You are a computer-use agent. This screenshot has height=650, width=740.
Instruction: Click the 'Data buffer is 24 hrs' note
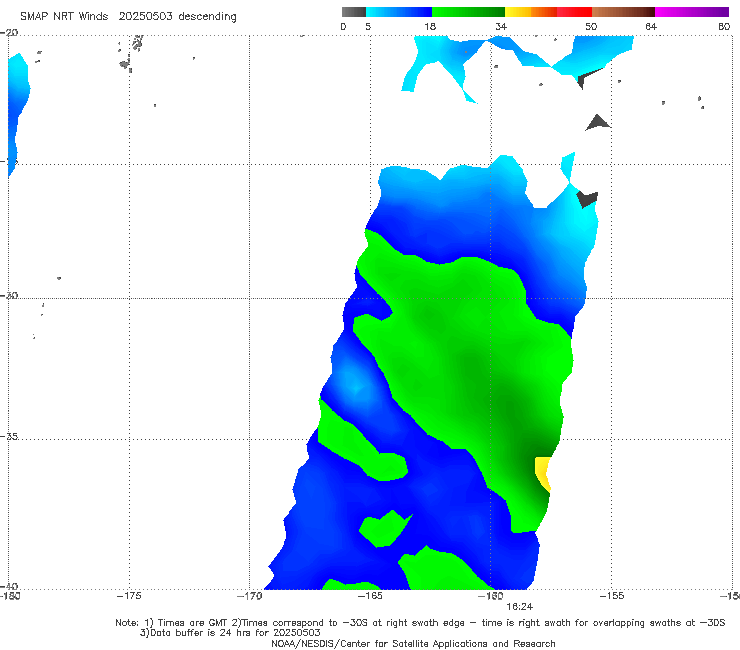tap(230, 633)
